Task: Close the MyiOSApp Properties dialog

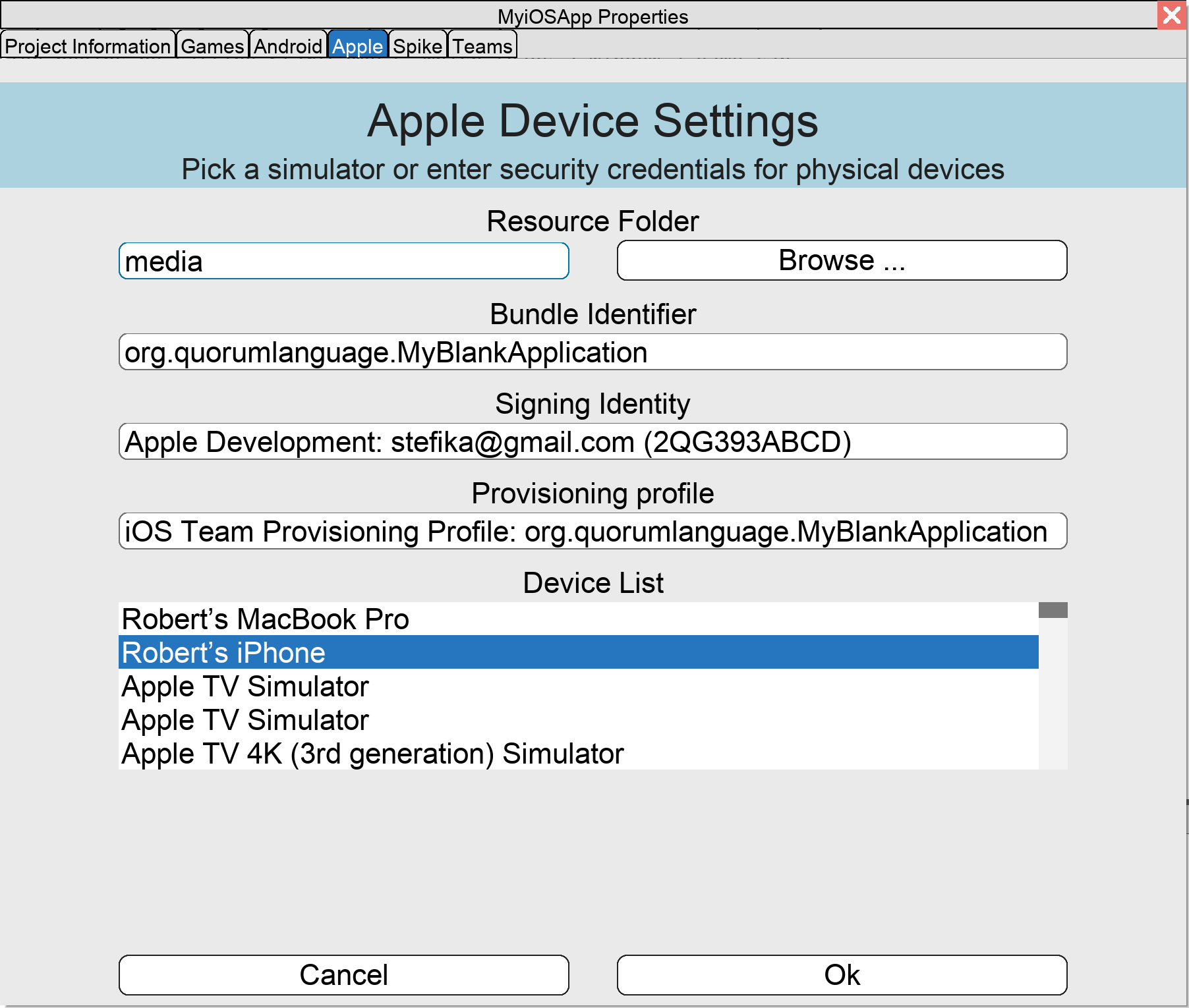Action: point(1173,16)
